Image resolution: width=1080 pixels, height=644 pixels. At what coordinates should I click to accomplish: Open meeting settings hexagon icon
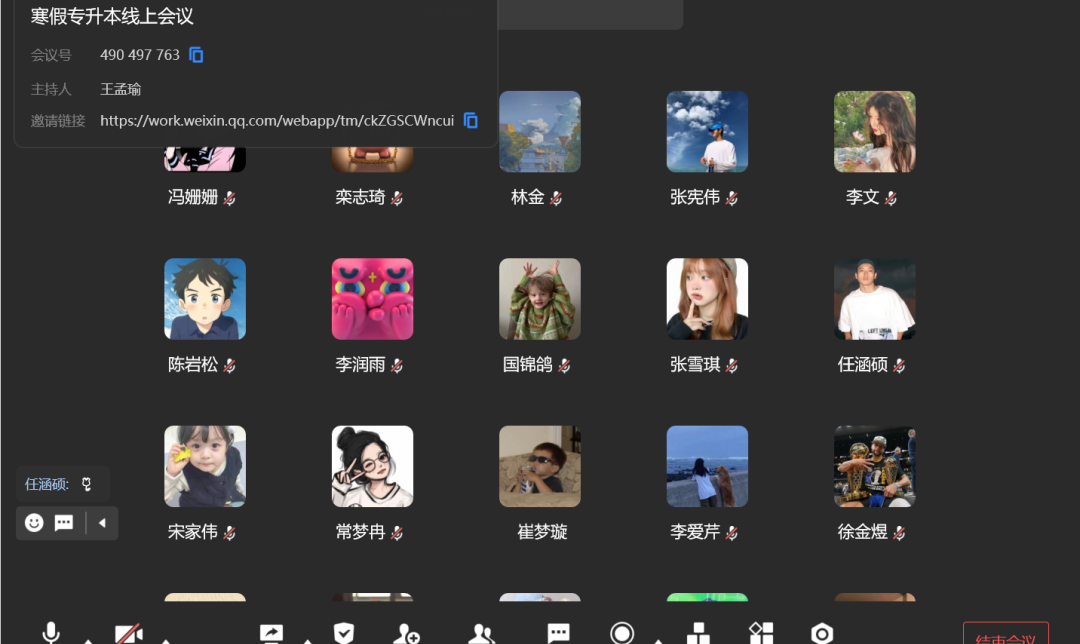point(822,633)
